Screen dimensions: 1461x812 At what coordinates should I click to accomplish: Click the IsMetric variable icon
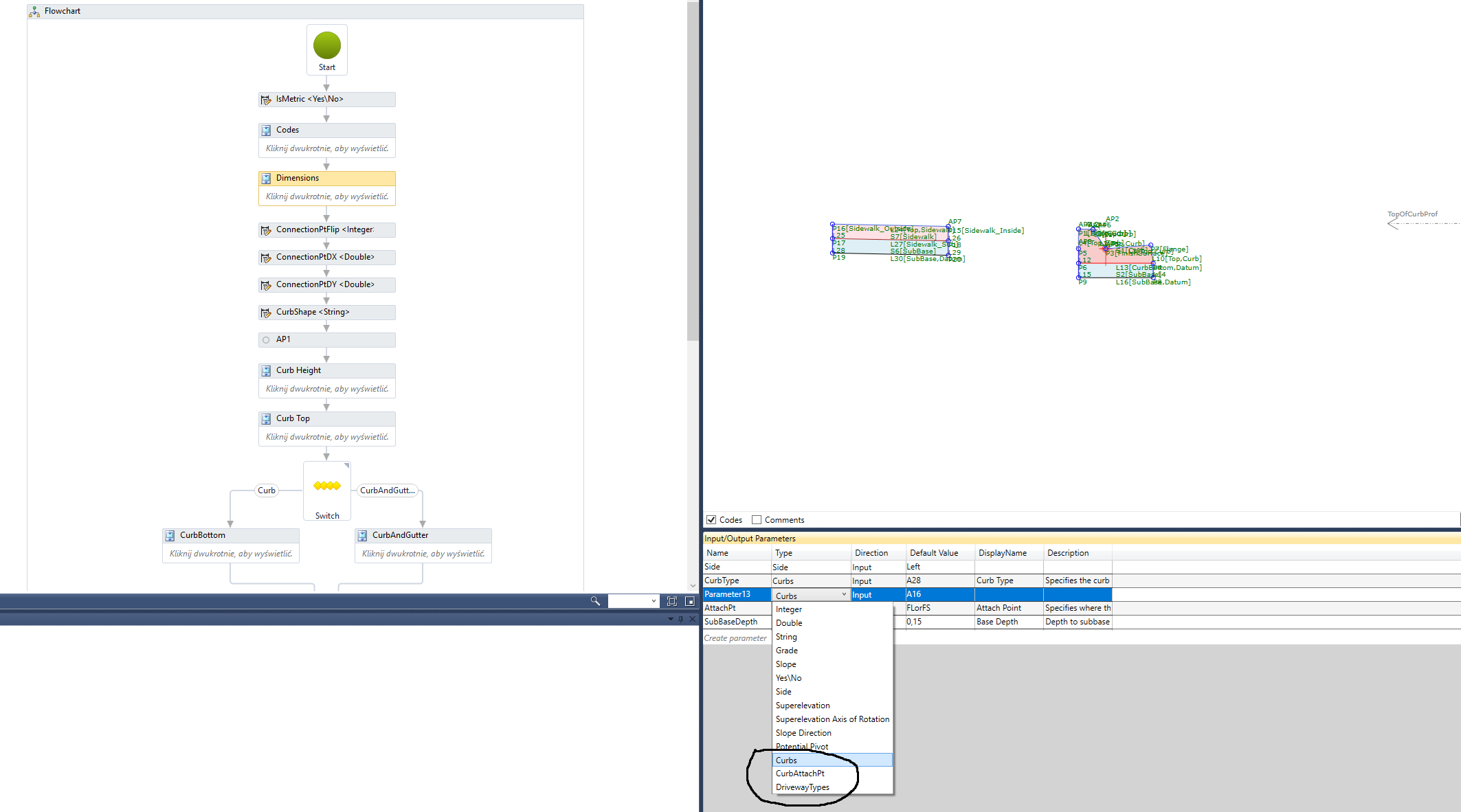(x=266, y=100)
